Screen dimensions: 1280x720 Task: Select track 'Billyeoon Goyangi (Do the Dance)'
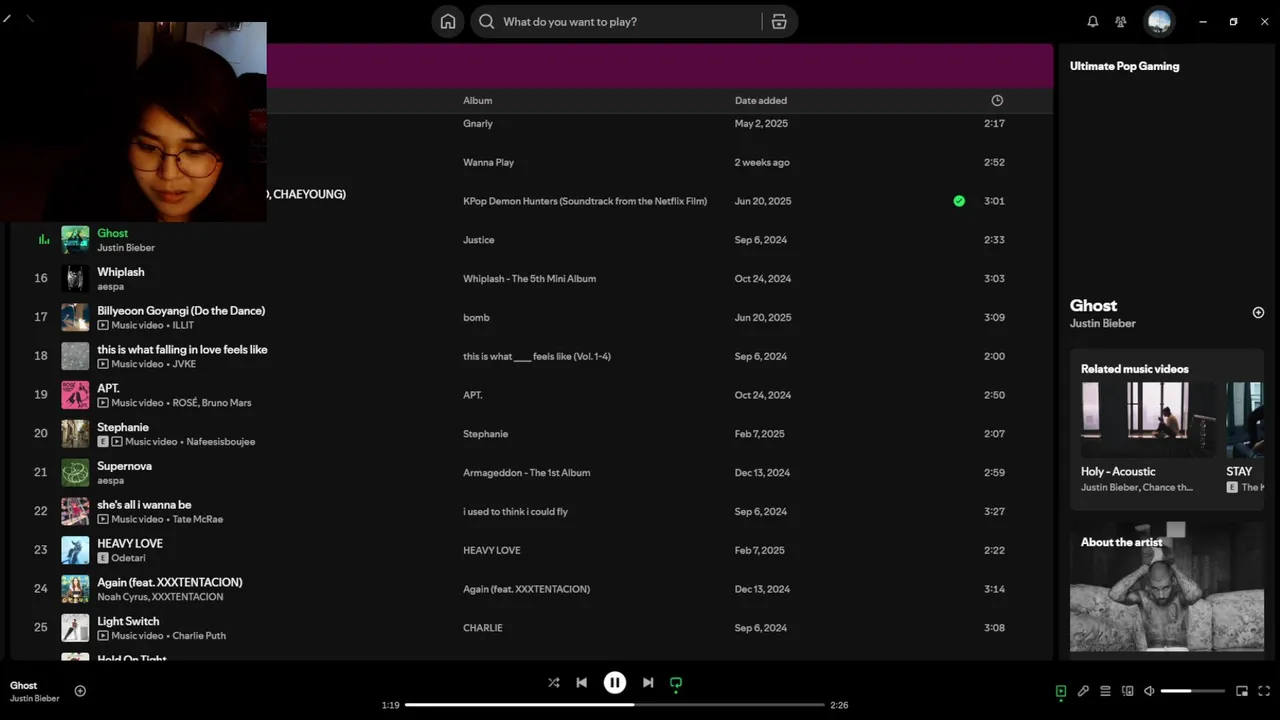(181, 311)
